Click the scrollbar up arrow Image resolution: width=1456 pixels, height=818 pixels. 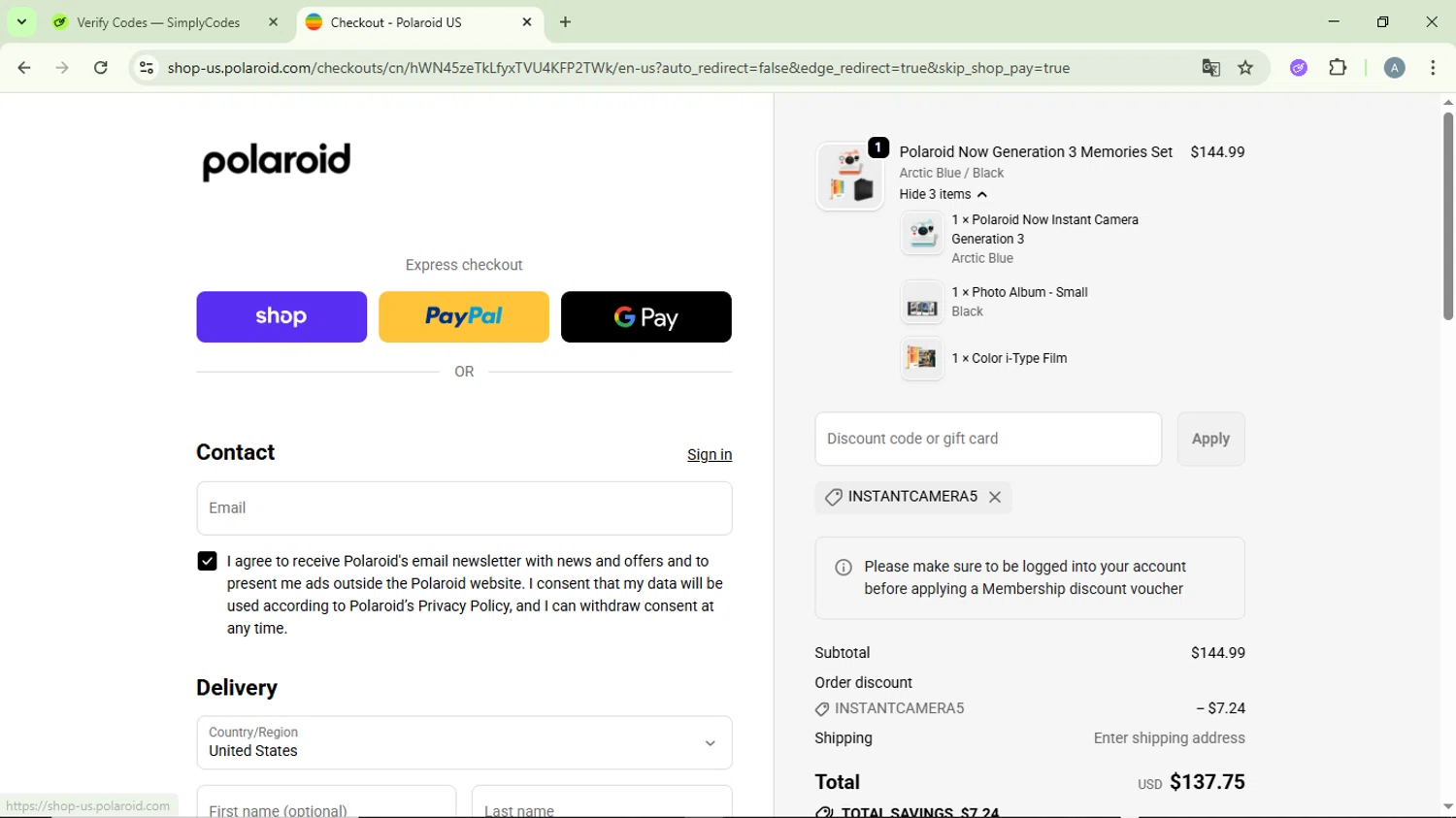tap(1447, 102)
